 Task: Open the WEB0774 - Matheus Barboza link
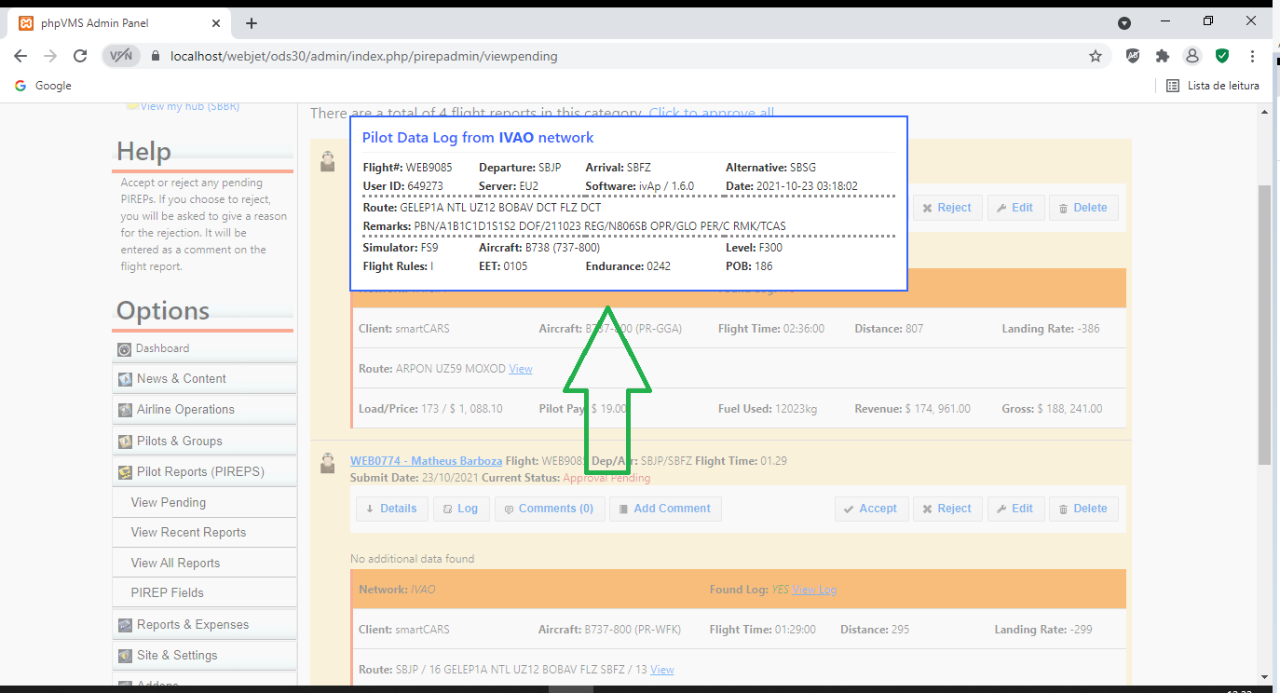pyautogui.click(x=426, y=461)
